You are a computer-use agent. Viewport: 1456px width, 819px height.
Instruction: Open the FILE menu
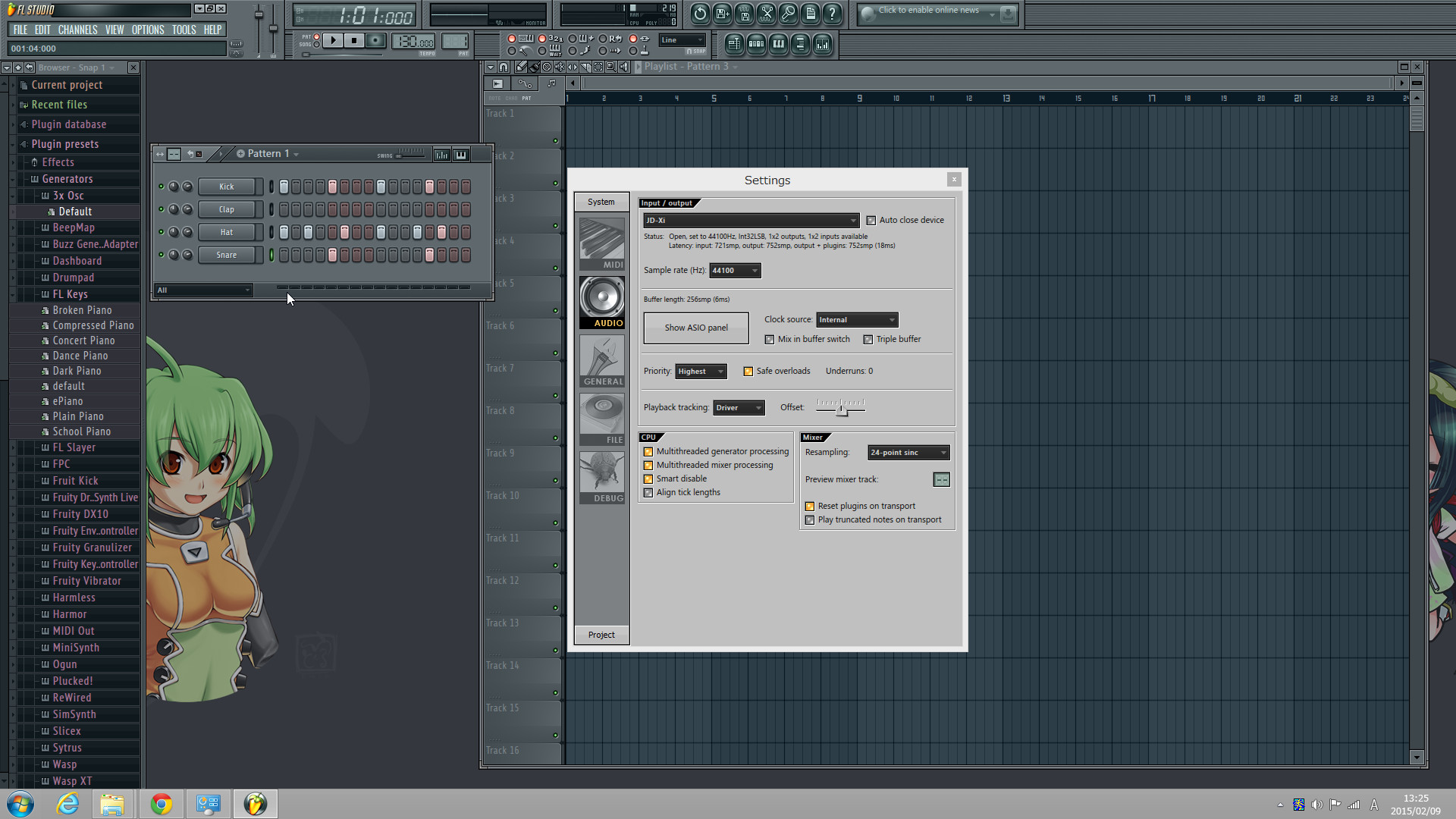20,30
